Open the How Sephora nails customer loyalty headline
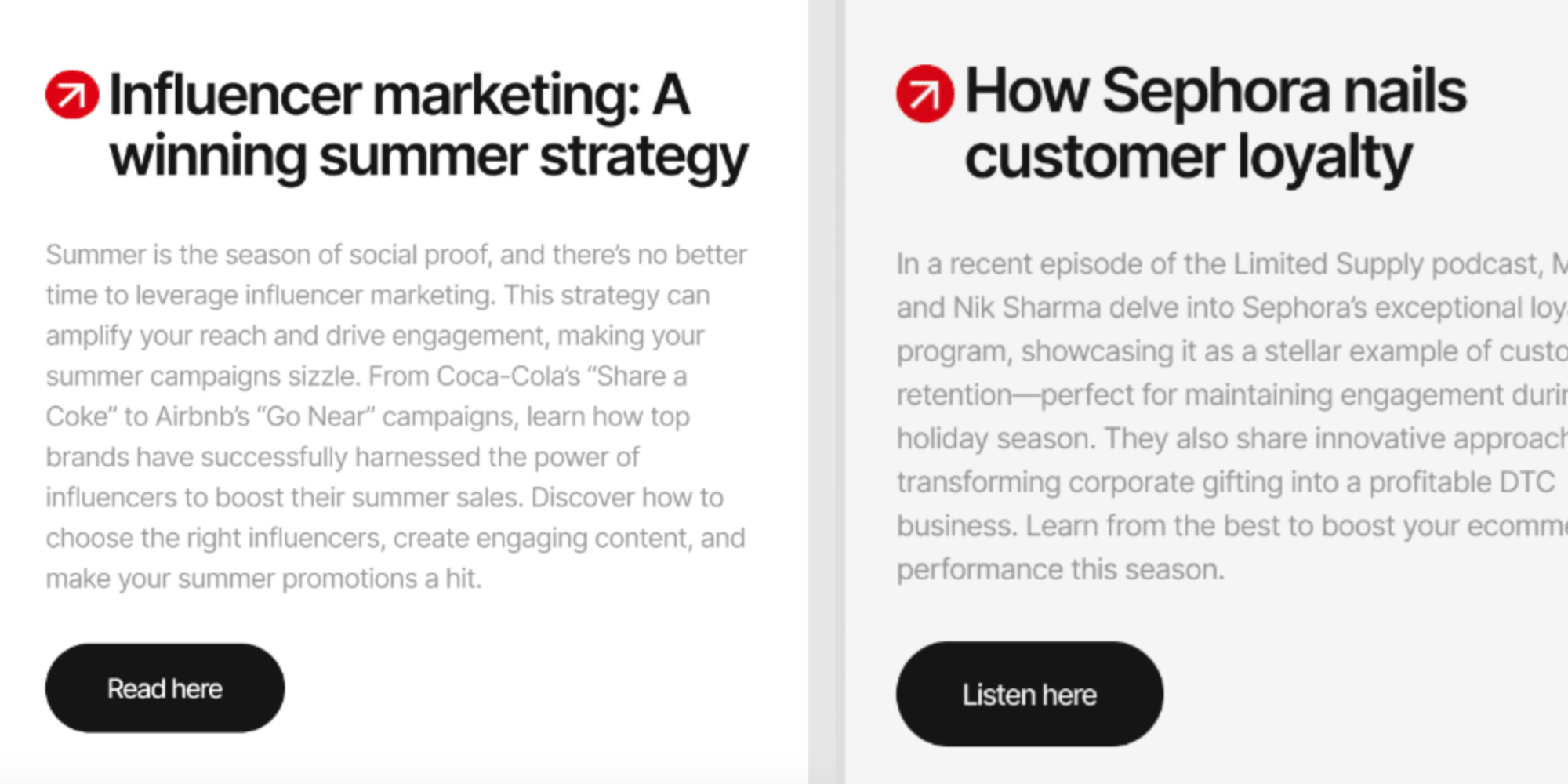1568x784 pixels. 1215,124
